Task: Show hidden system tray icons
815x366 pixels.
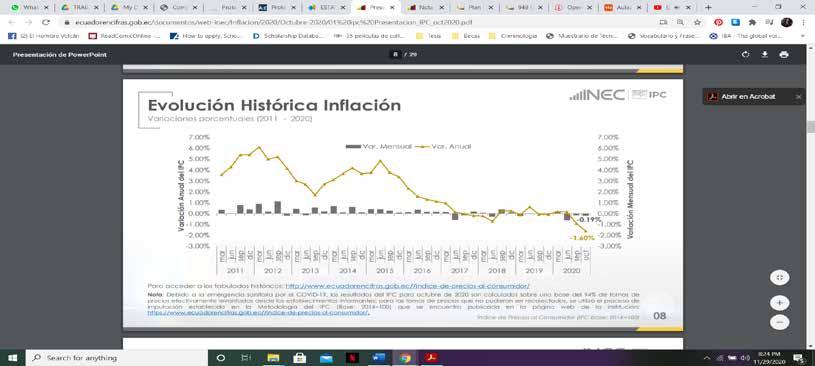Action: click(x=706, y=358)
